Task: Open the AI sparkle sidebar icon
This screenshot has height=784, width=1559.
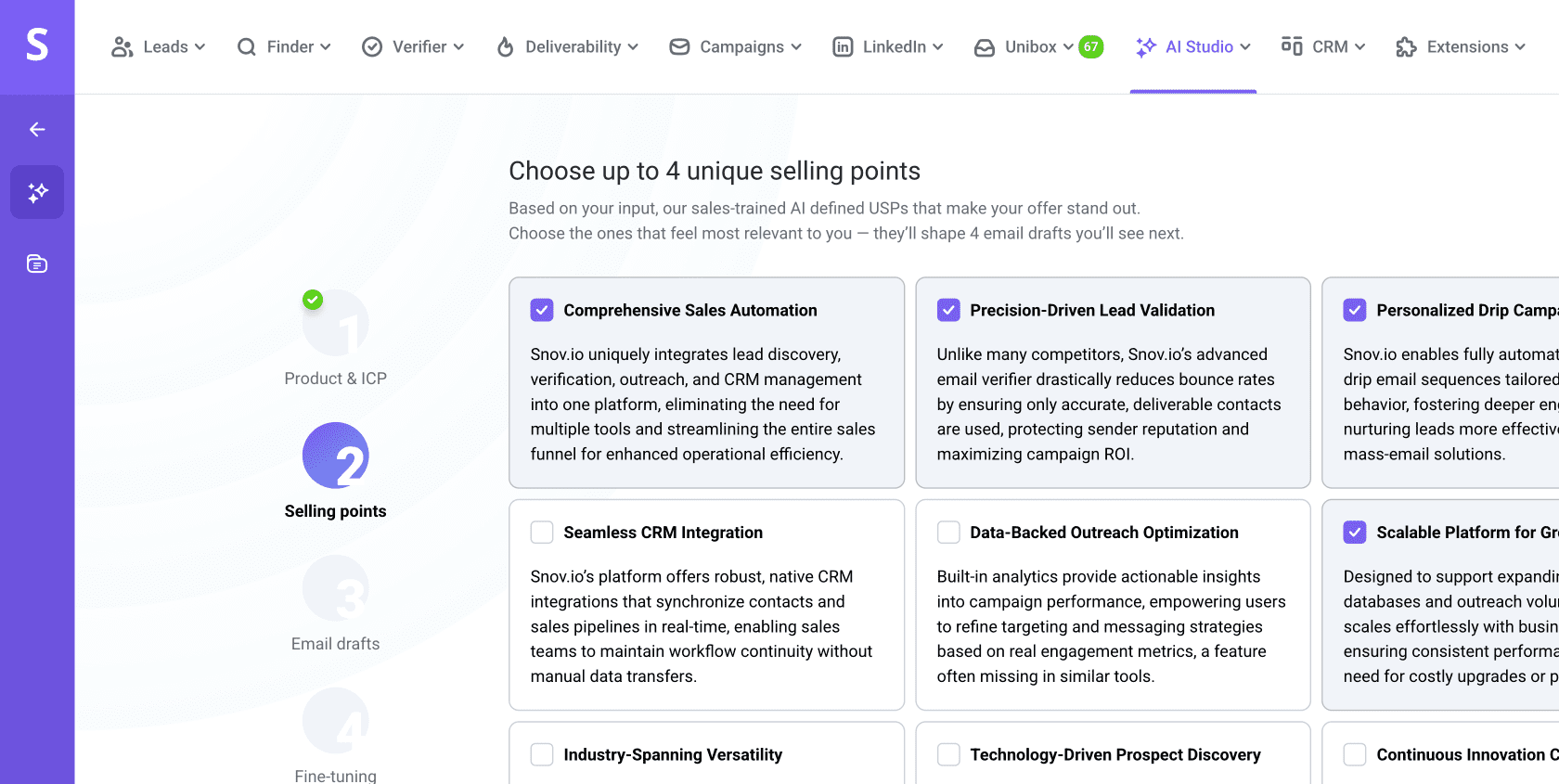Action: pos(37,192)
